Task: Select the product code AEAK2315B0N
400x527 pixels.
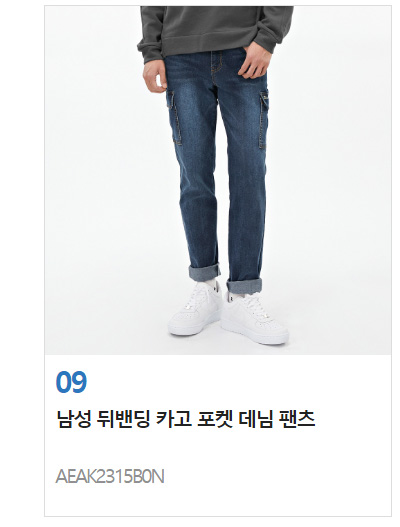Action: pyautogui.click(x=110, y=477)
